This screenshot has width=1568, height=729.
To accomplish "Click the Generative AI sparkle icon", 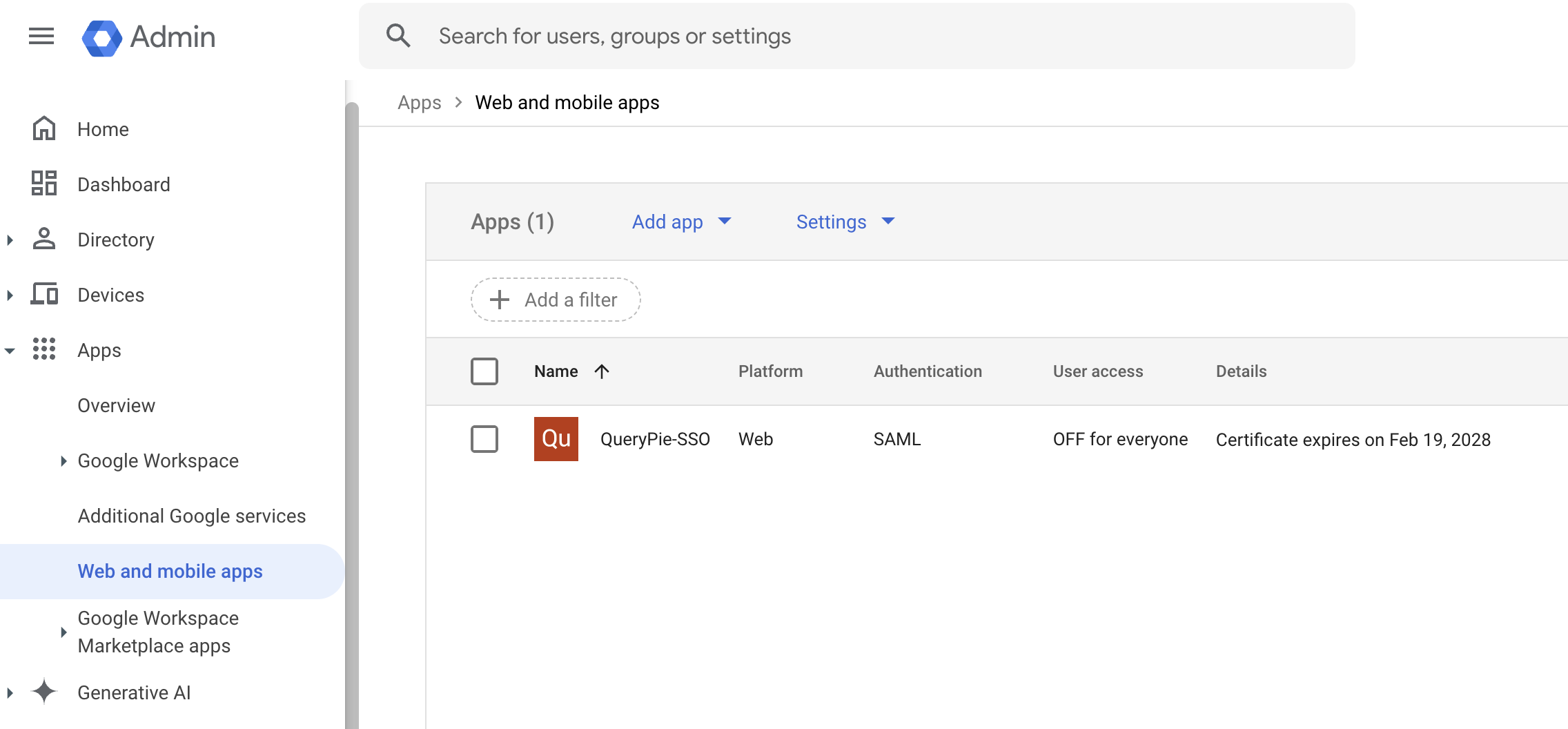I will click(44, 692).
